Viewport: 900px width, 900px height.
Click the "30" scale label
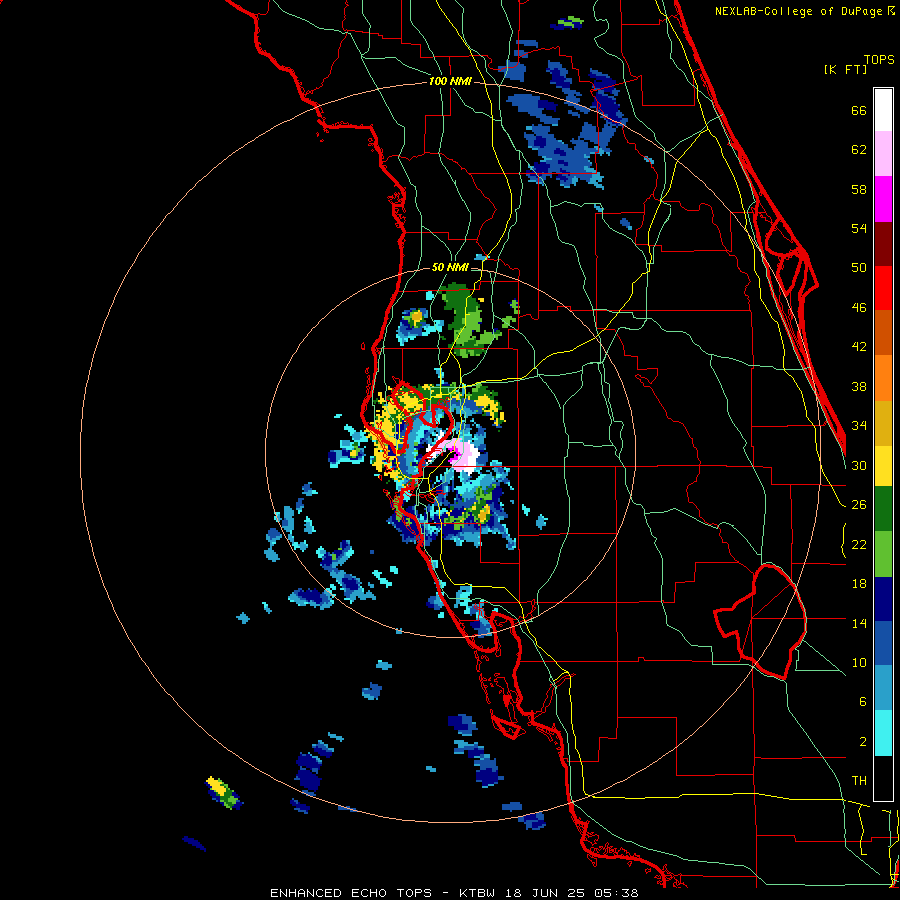click(x=859, y=465)
